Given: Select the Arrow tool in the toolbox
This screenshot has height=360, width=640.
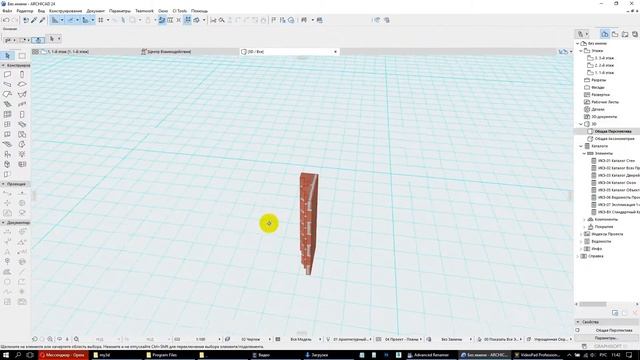Looking at the screenshot, I should [7, 56].
